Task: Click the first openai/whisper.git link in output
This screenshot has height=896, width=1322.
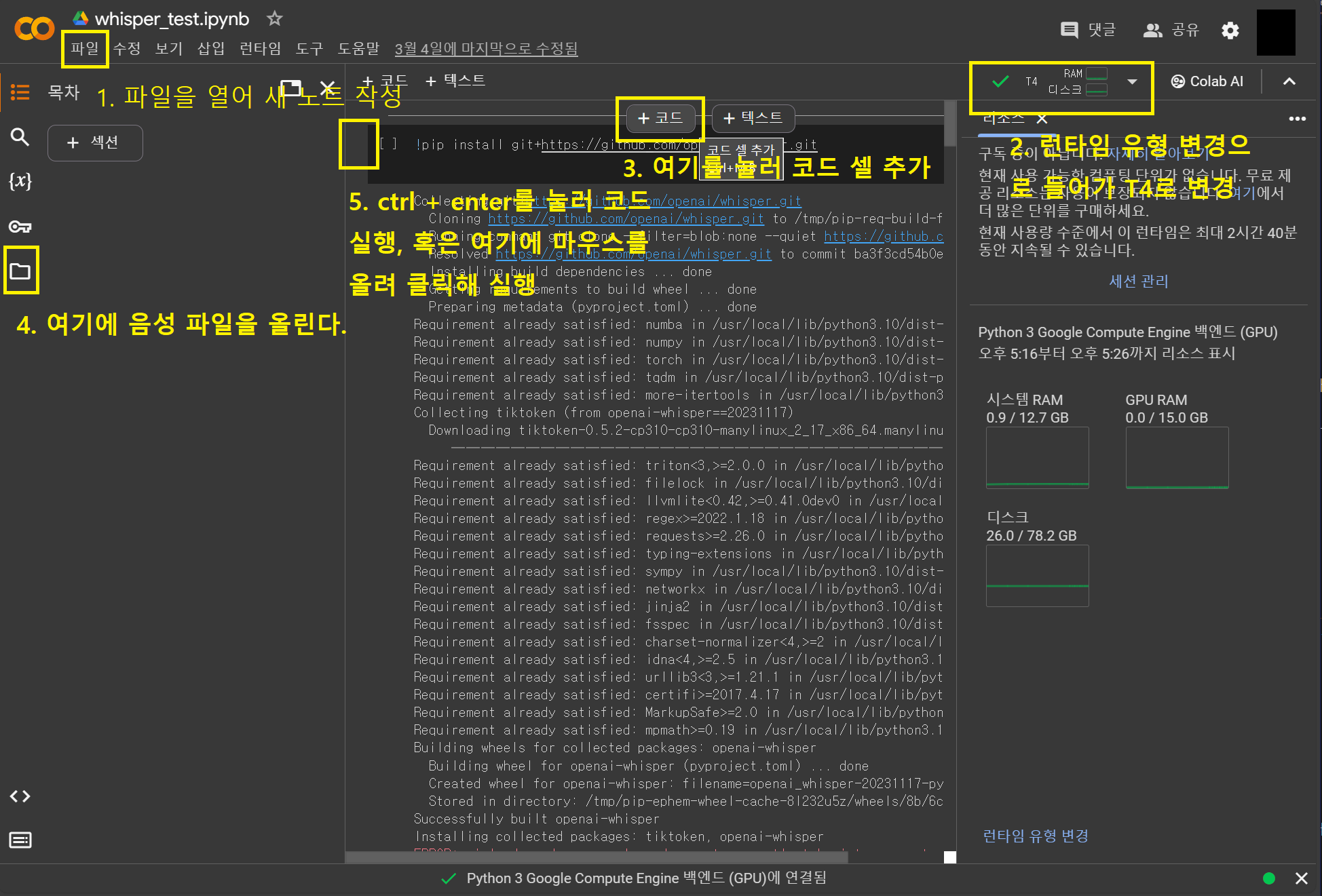Action: coord(662,201)
